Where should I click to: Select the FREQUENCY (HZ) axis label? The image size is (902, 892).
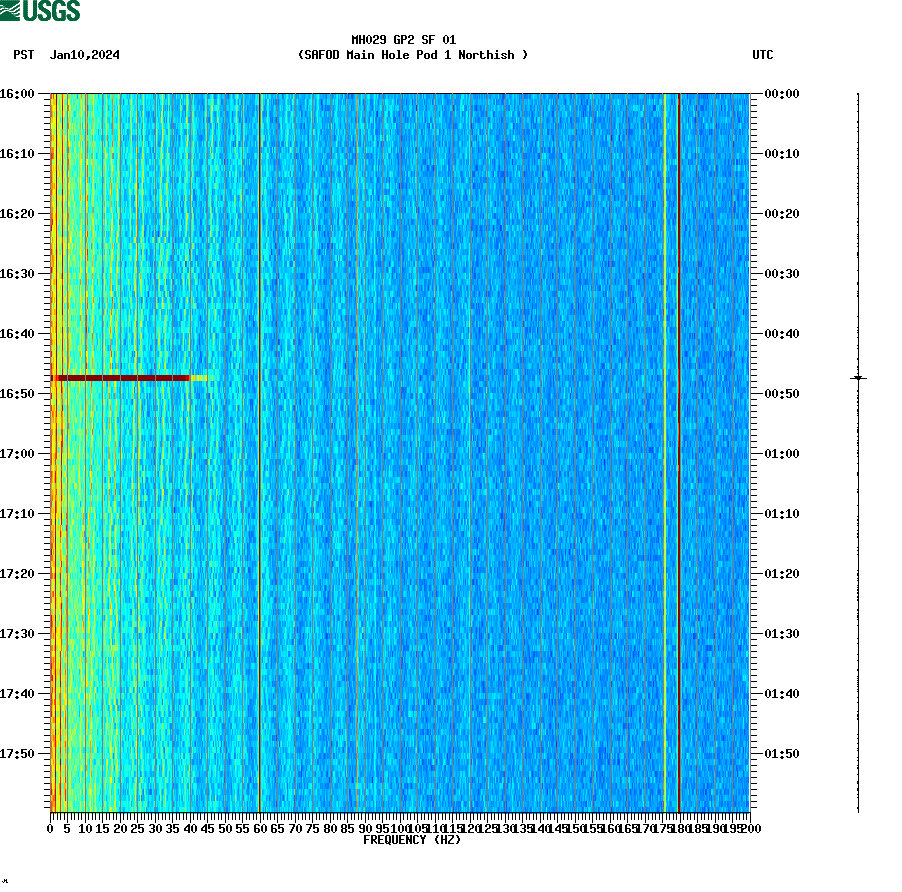click(x=412, y=840)
